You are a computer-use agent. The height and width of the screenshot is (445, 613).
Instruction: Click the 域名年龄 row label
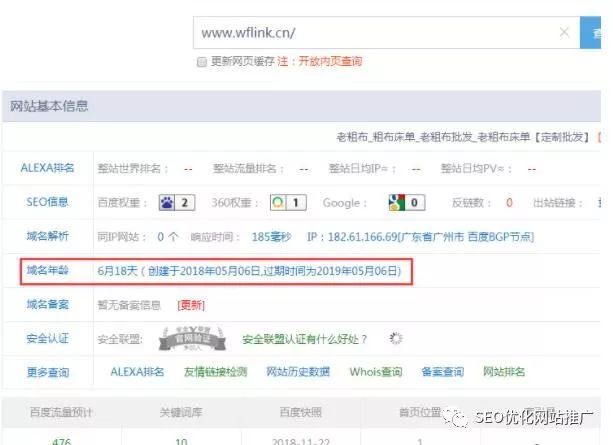tap(48, 271)
